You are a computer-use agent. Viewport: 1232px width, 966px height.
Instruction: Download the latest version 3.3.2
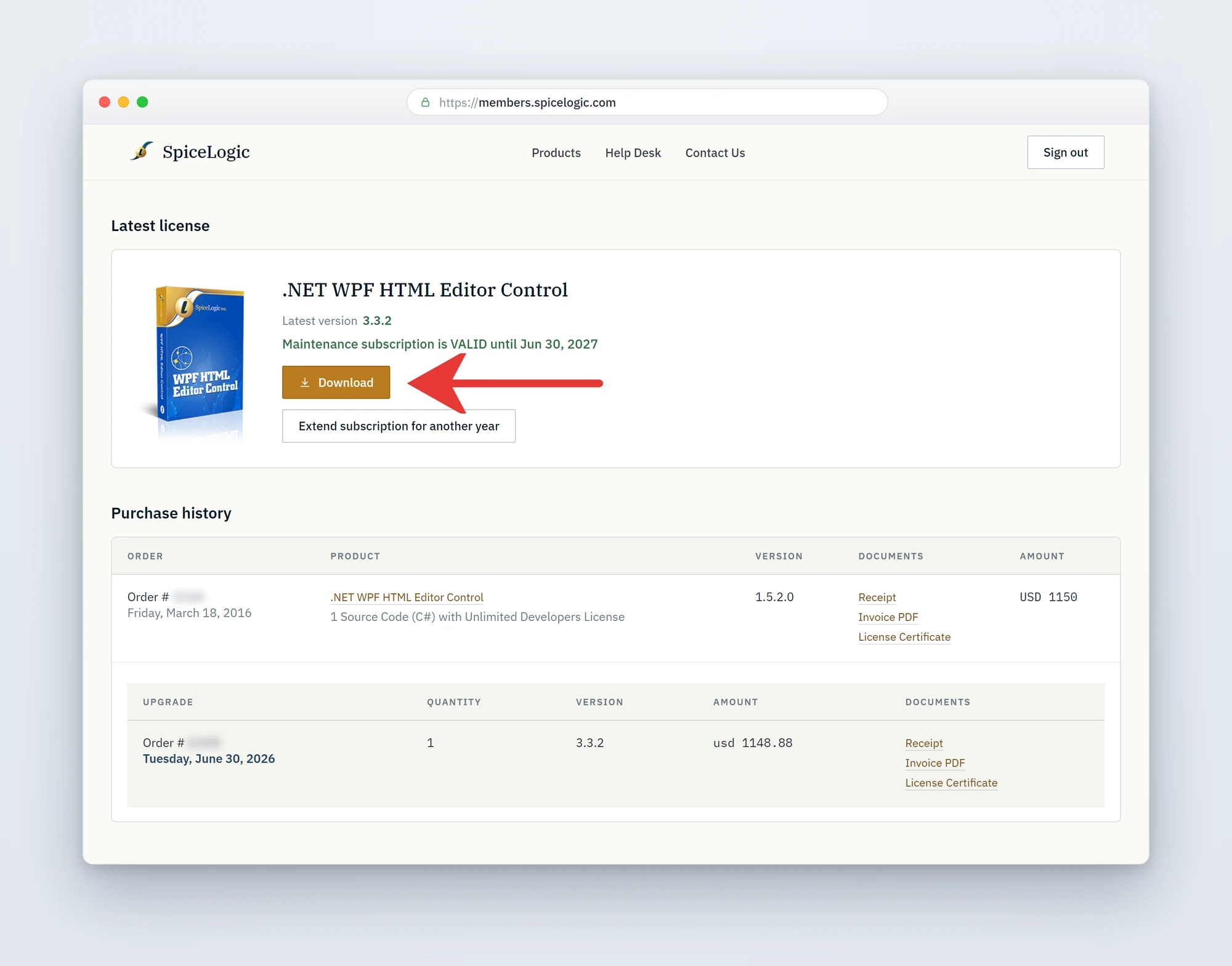tap(336, 383)
